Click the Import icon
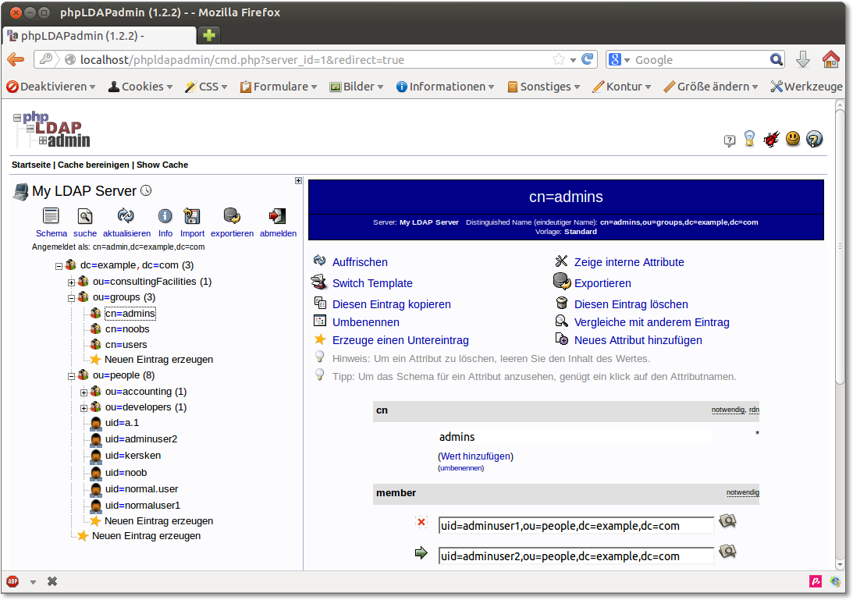The height and width of the screenshot is (600, 853). tap(192, 216)
